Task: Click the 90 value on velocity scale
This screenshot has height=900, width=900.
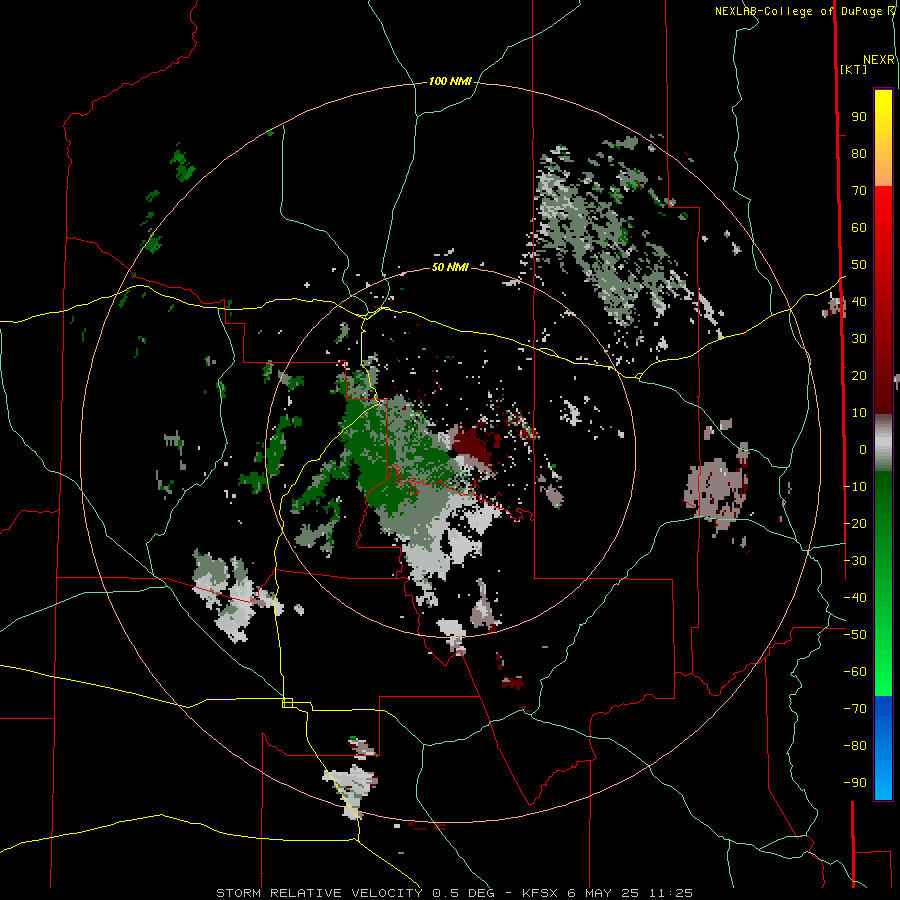Action: click(859, 117)
